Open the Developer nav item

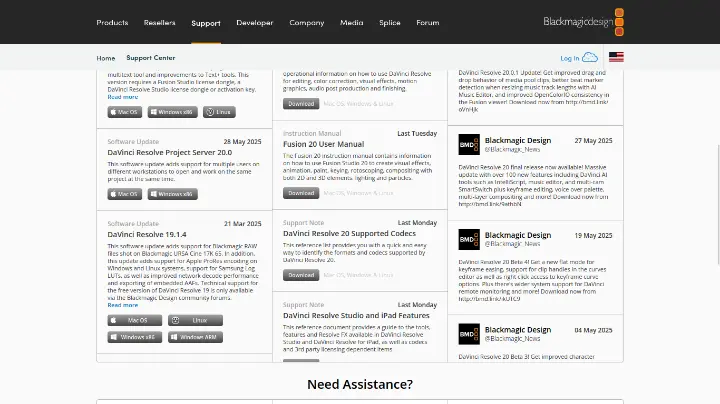click(254, 22)
